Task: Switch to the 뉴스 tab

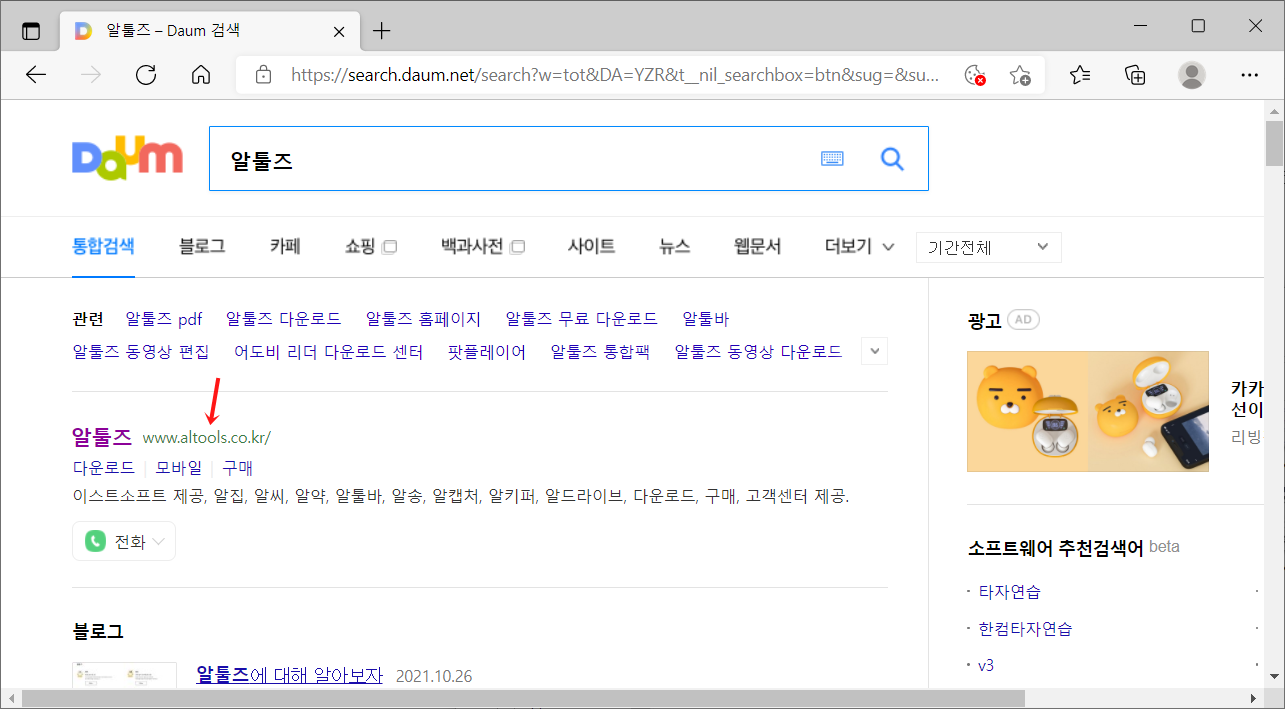Action: [674, 246]
